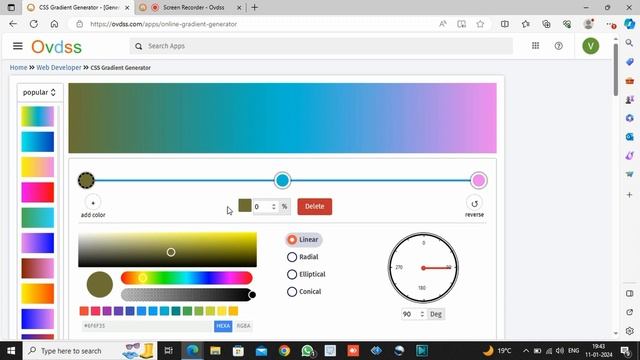The image size is (640, 360).
Task: Select the yellow-to-pink preset thumbnail
Action: click(38, 167)
